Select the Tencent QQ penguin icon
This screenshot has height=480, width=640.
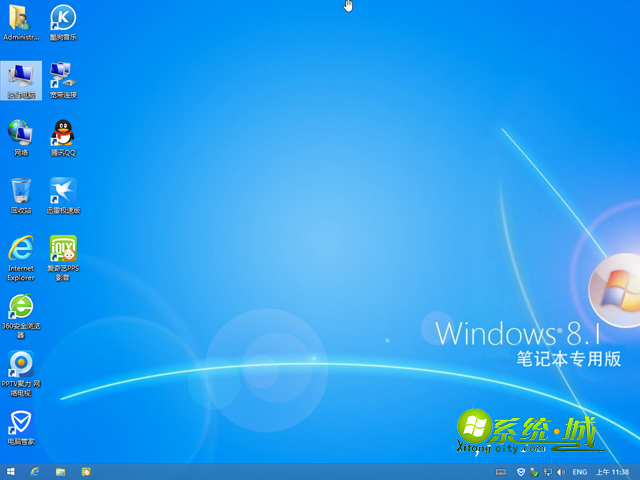pyautogui.click(x=63, y=138)
